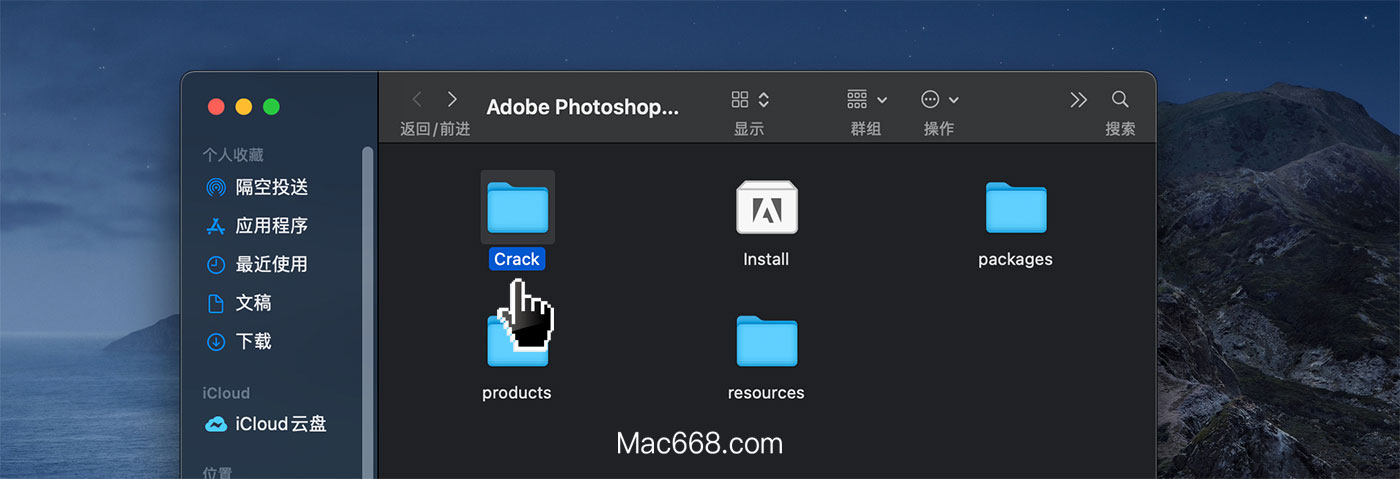Screen dimensions: 1400x479
Task: Close the Finder window red button
Action: pyautogui.click(x=215, y=106)
